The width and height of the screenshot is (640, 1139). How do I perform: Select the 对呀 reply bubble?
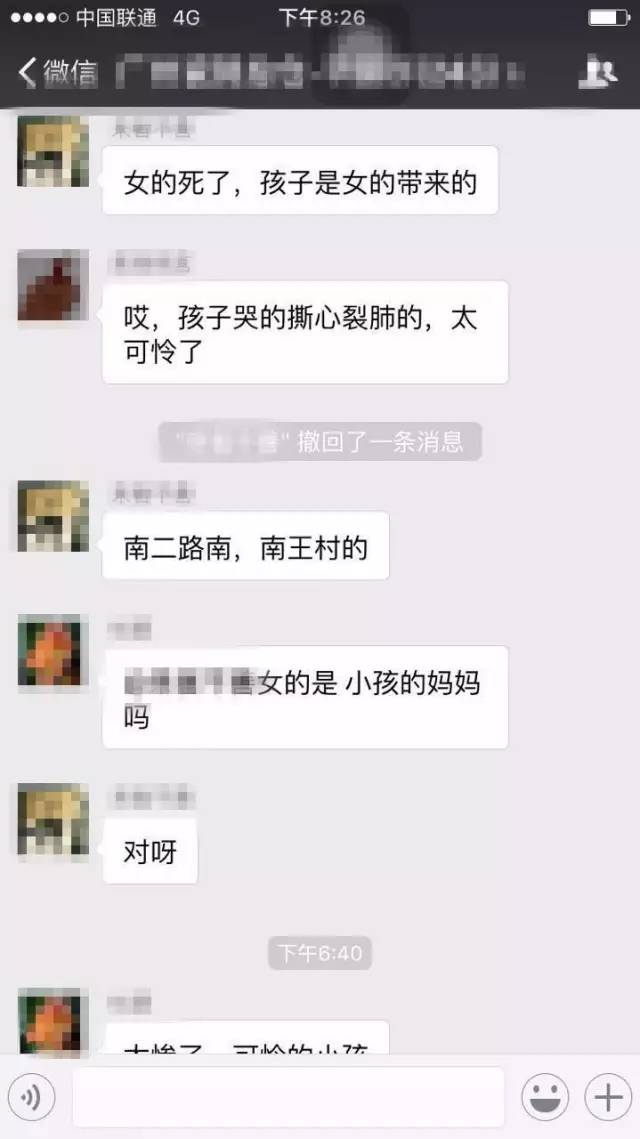click(150, 851)
